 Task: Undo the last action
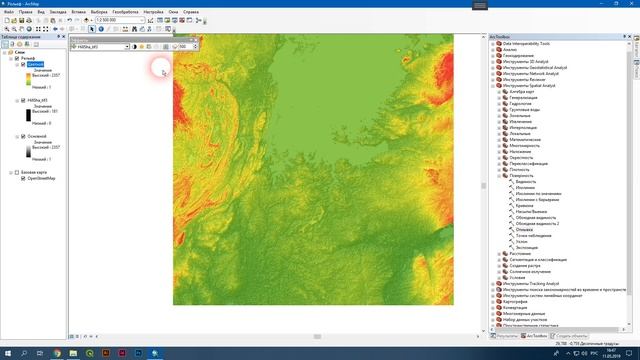tap(70, 20)
